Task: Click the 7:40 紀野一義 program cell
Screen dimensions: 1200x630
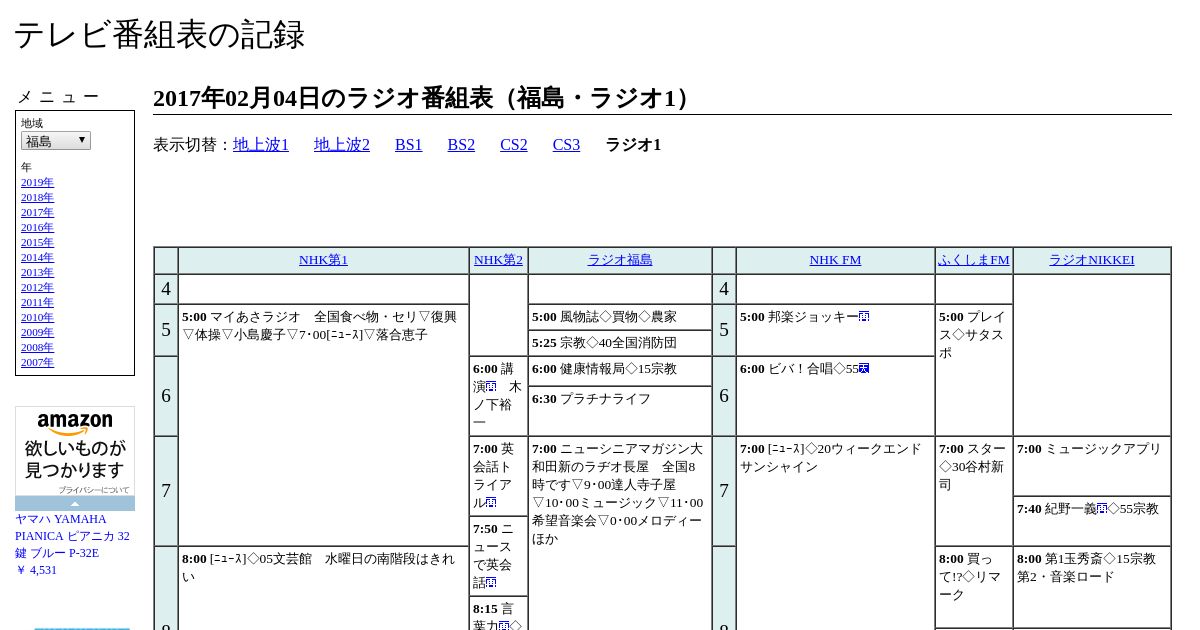Action: coord(1092,521)
